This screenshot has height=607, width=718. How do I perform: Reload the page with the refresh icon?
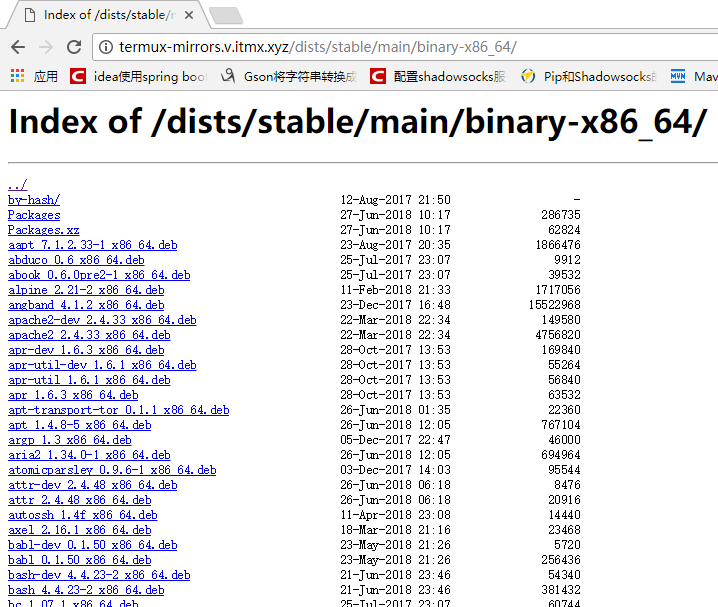pyautogui.click(x=74, y=47)
